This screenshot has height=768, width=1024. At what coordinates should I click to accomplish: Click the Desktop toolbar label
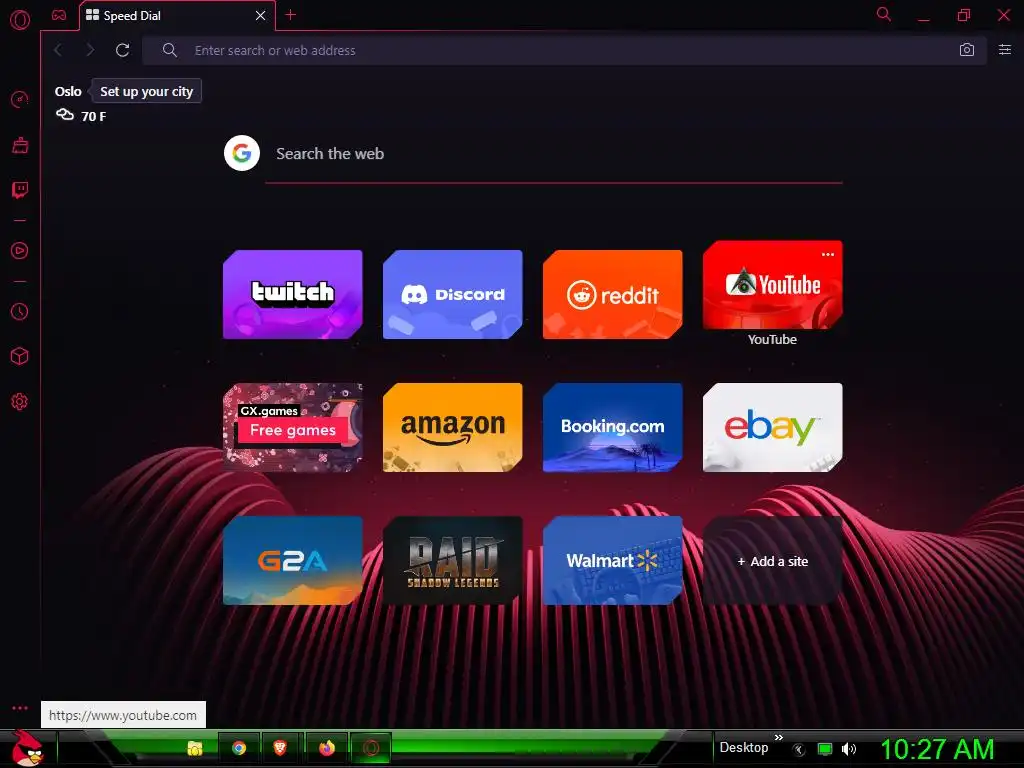(x=744, y=748)
